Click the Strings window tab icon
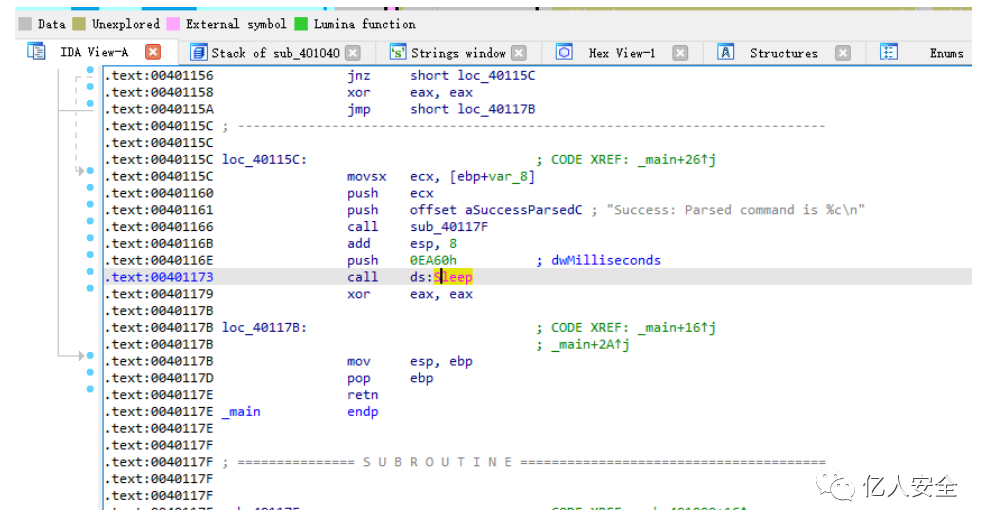This screenshot has height=530, width=990. point(398,52)
